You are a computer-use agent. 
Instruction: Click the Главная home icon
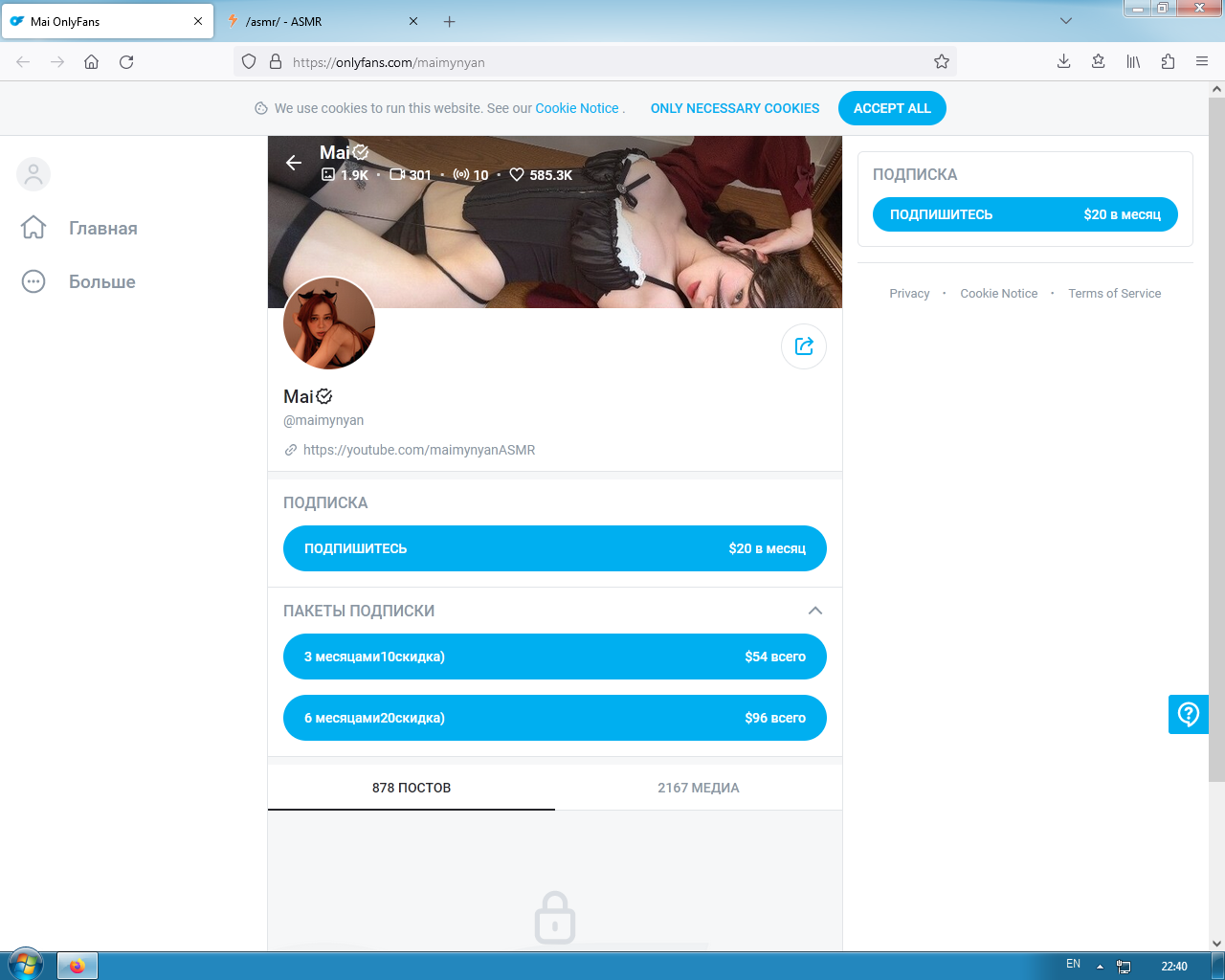point(33,228)
